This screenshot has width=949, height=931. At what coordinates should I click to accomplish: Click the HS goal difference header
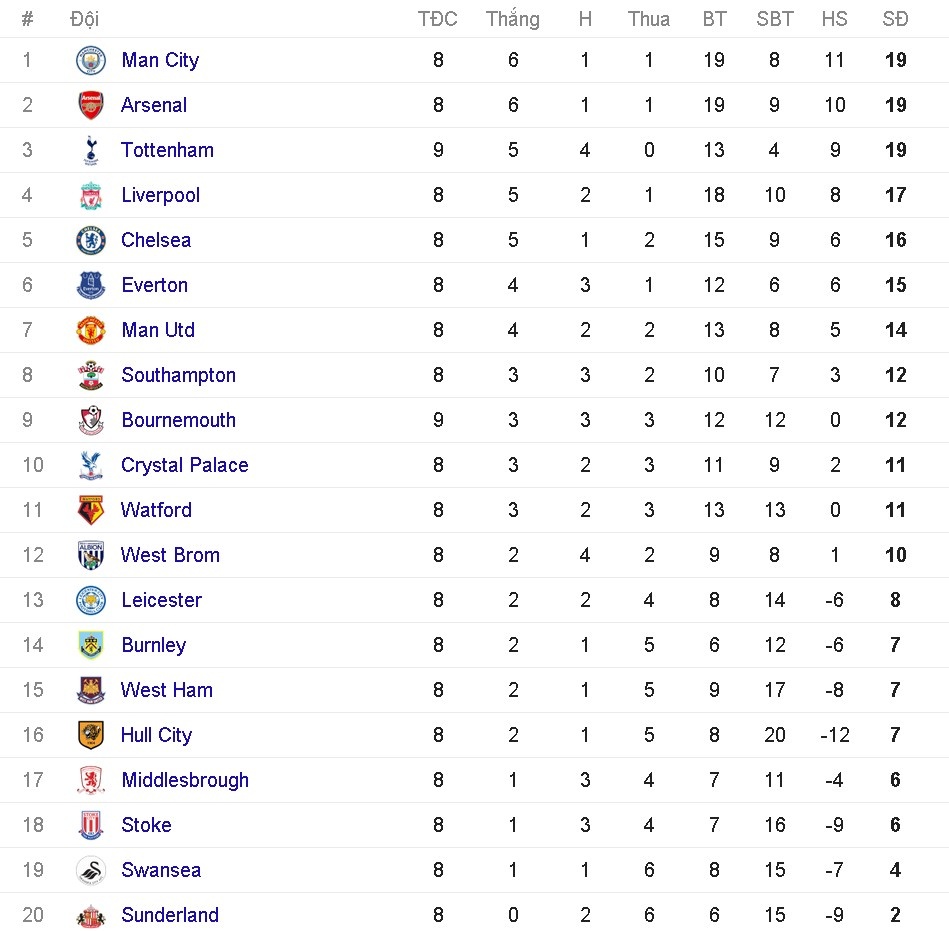point(834,19)
